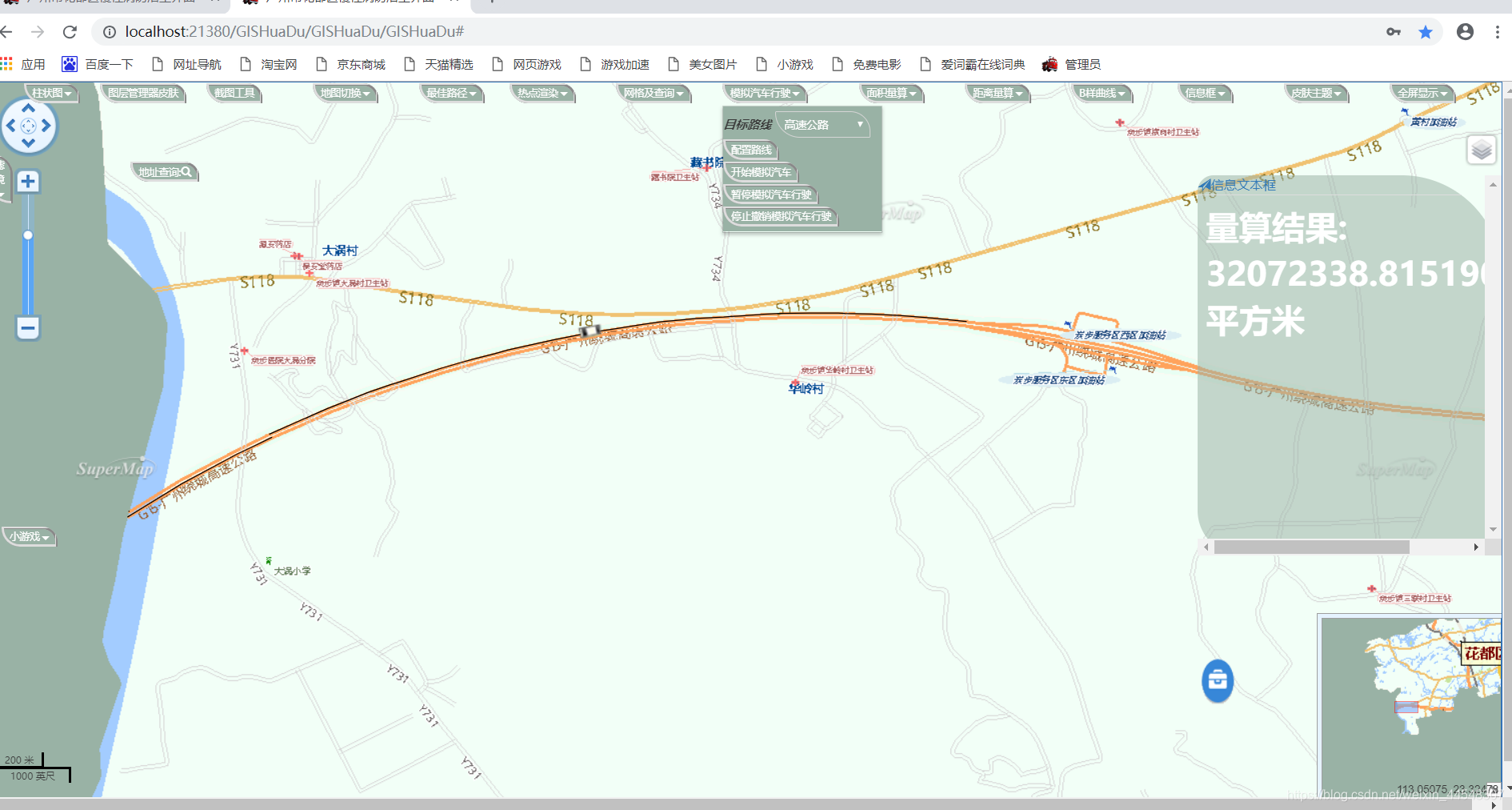Open the 京东商城 bookmark
Screen dimensions: 1512x810
(x=350, y=64)
